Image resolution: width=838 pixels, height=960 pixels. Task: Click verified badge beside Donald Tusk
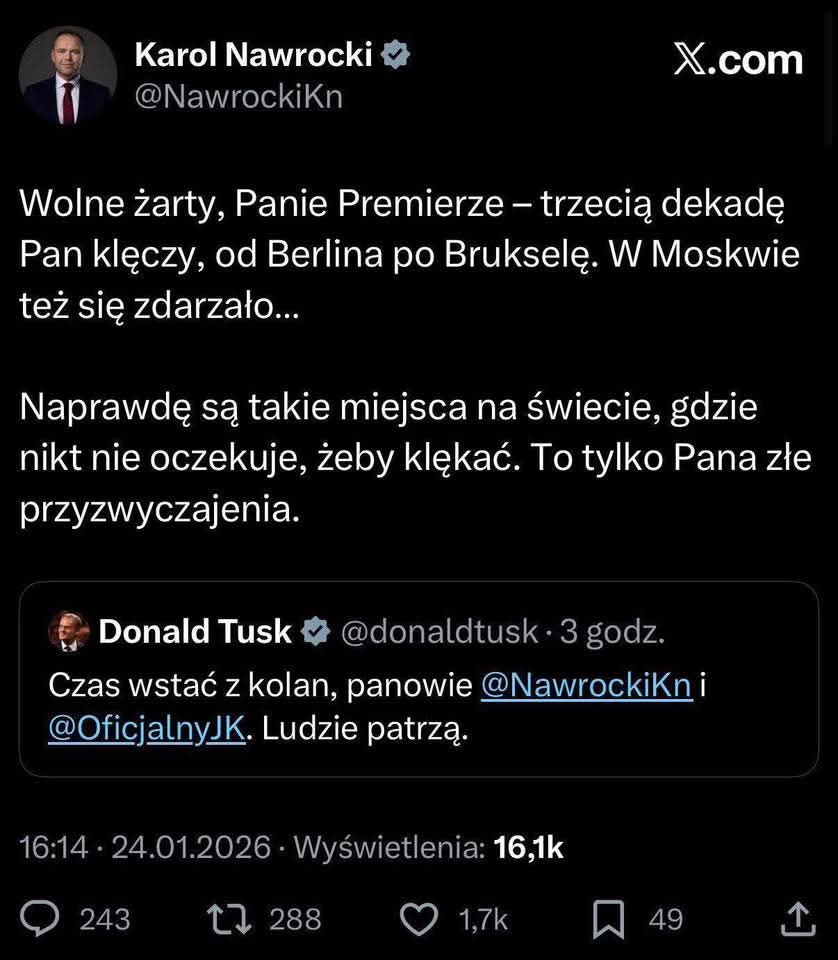pyautogui.click(x=316, y=631)
